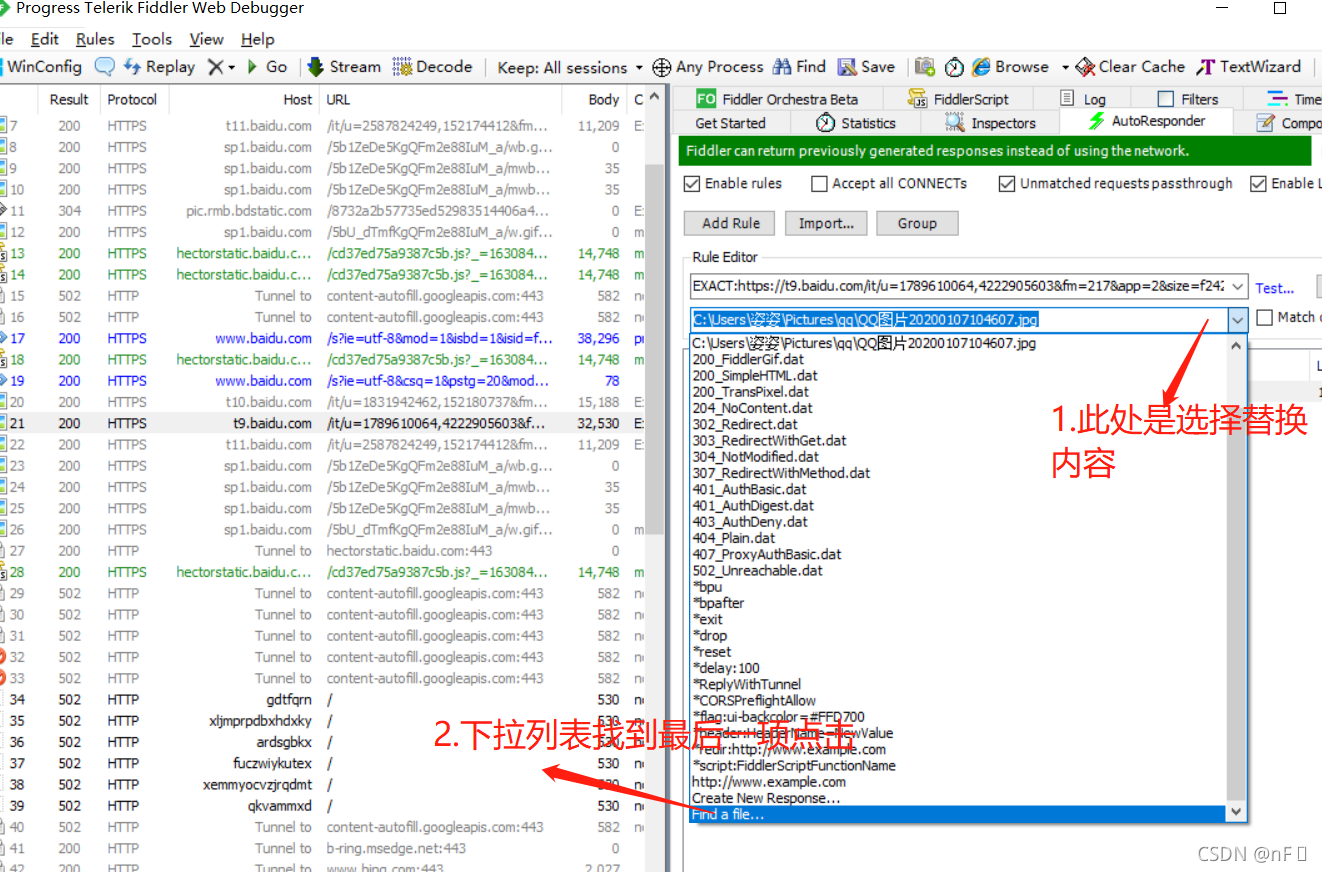
Task: Toggle the Accept all CONNECTs checkbox
Action: point(820,184)
